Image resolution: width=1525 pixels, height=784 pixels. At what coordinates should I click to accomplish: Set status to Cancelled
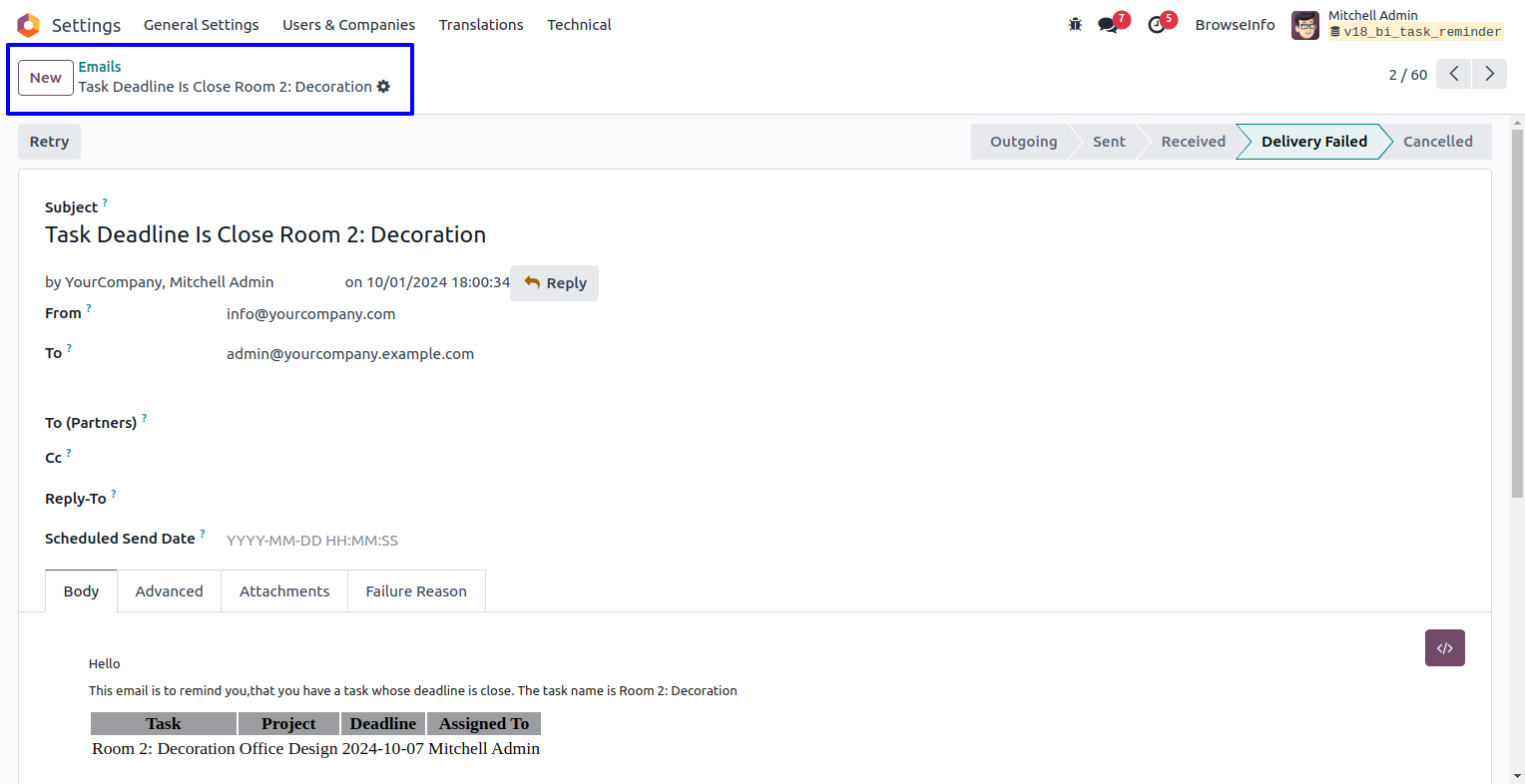1437,142
